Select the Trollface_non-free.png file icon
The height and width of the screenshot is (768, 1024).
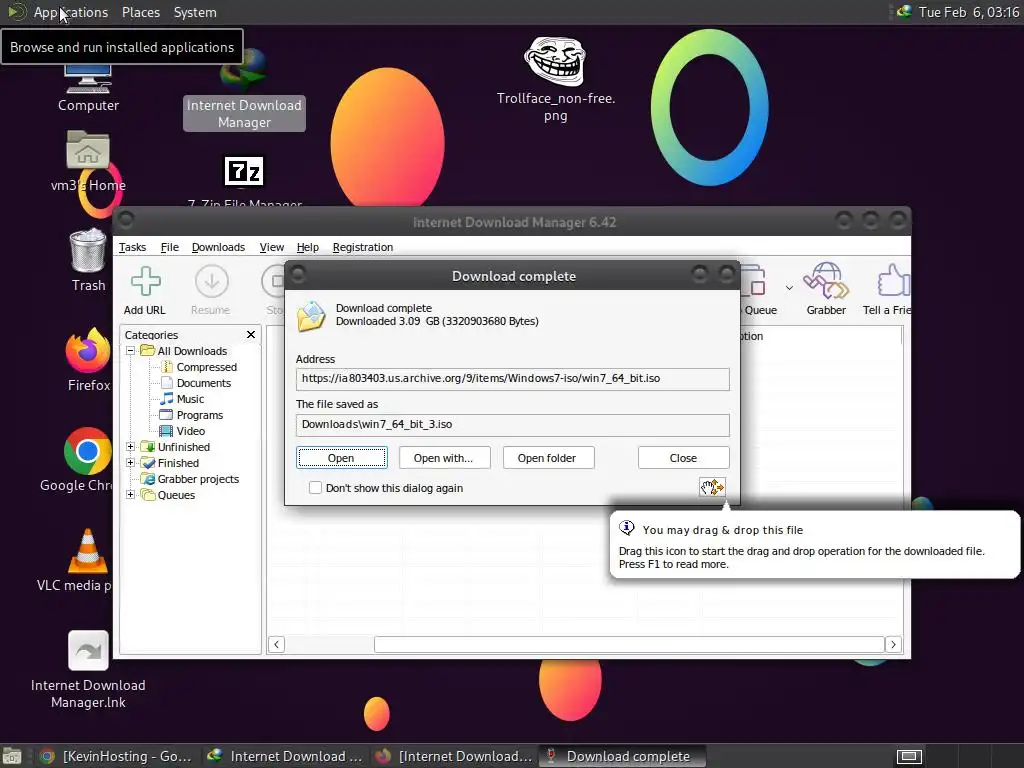pyautogui.click(x=555, y=61)
